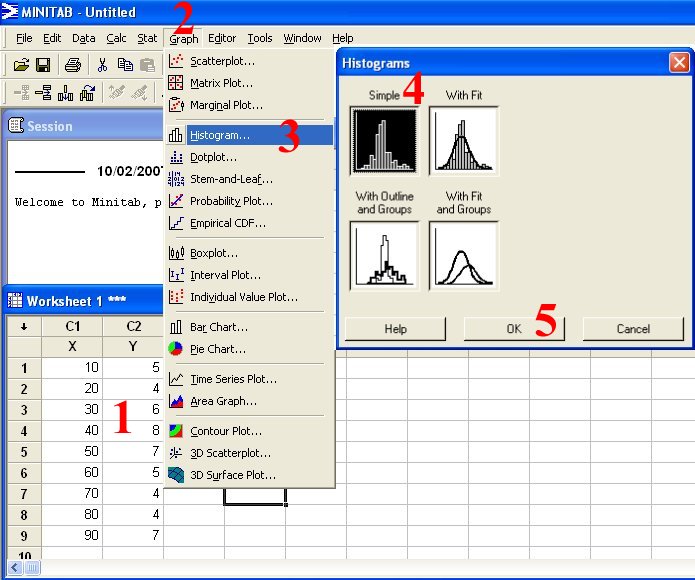
Task: Click the Help button in Histograms dialog
Action: click(395, 329)
